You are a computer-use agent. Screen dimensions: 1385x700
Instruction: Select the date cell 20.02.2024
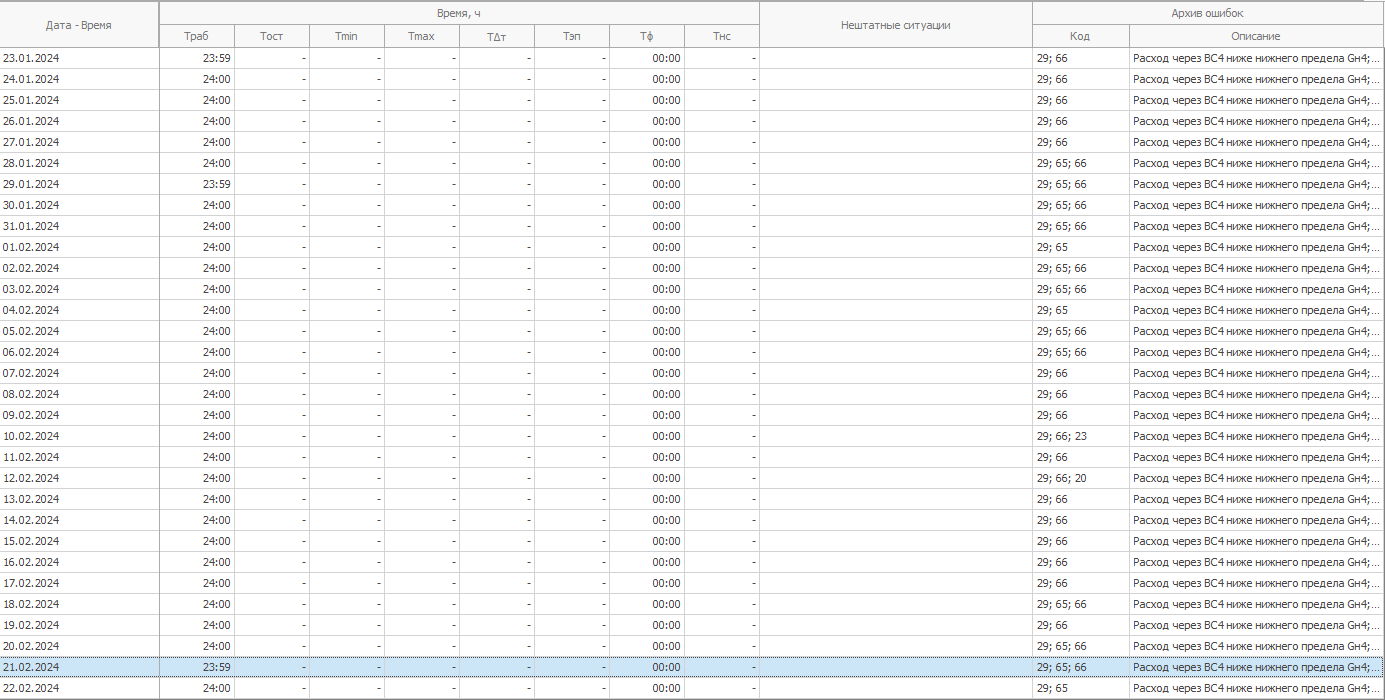pos(79,646)
